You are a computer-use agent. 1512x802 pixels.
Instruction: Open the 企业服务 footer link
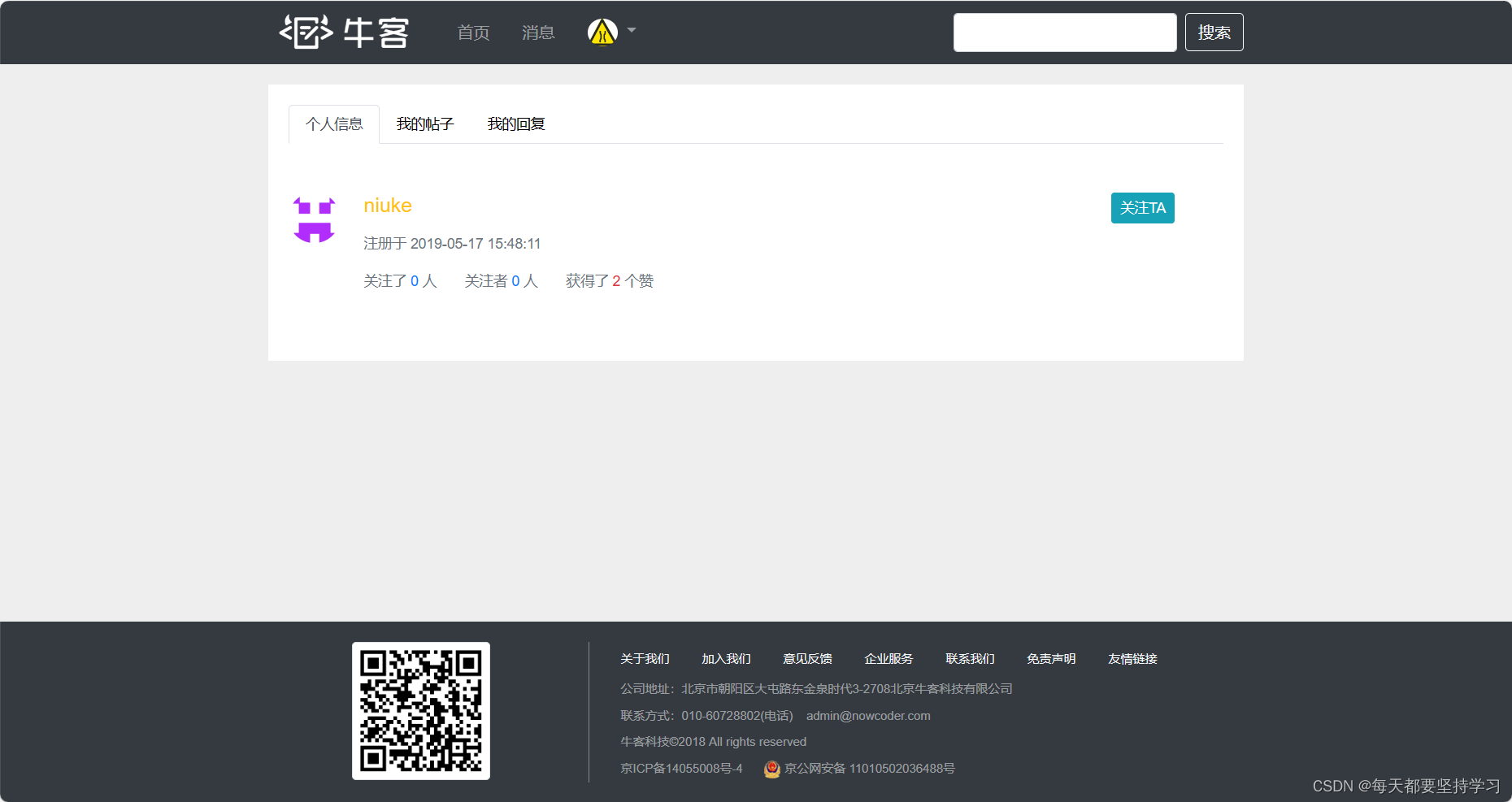click(889, 659)
